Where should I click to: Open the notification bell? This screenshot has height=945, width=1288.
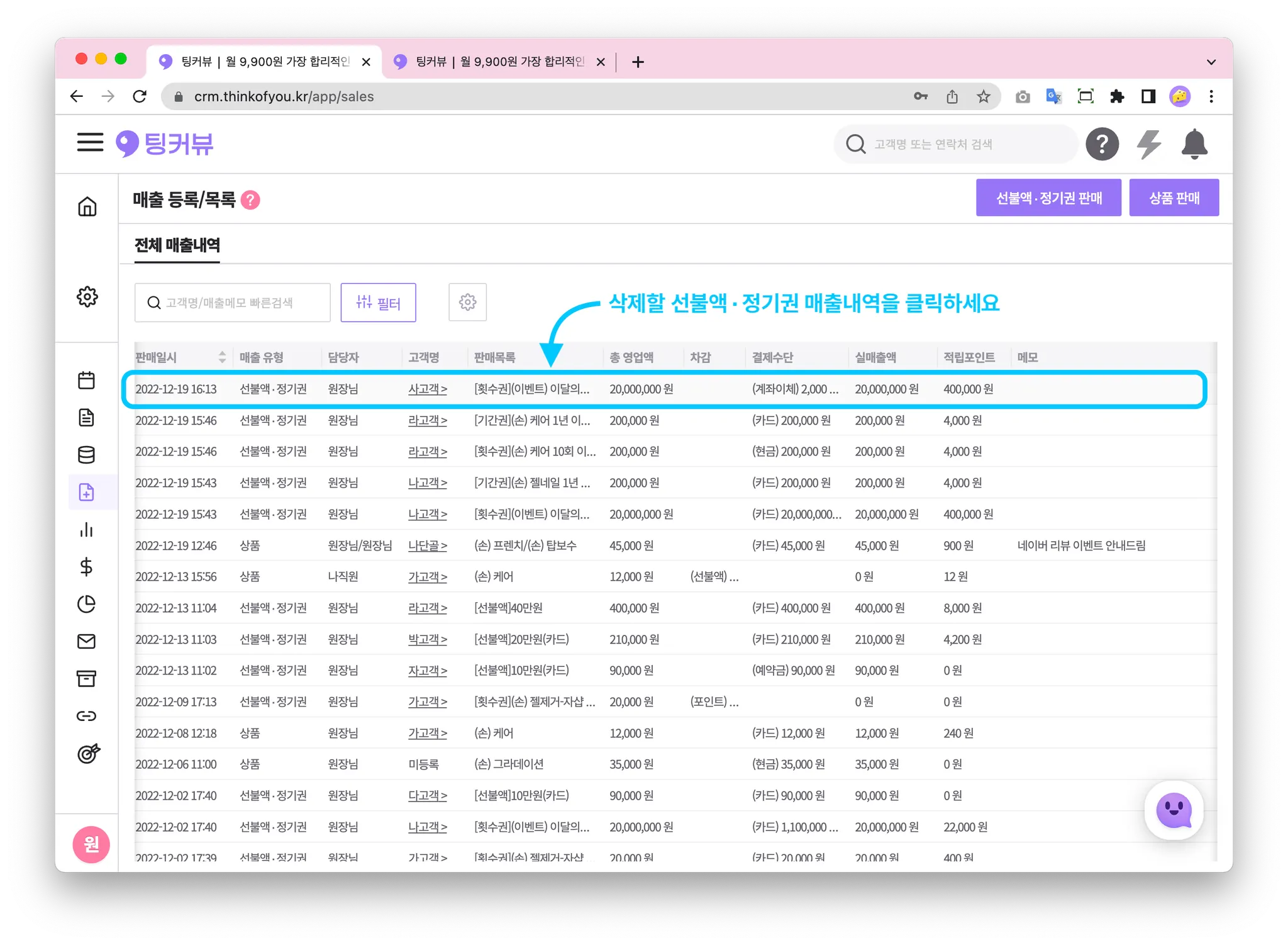(x=1194, y=144)
